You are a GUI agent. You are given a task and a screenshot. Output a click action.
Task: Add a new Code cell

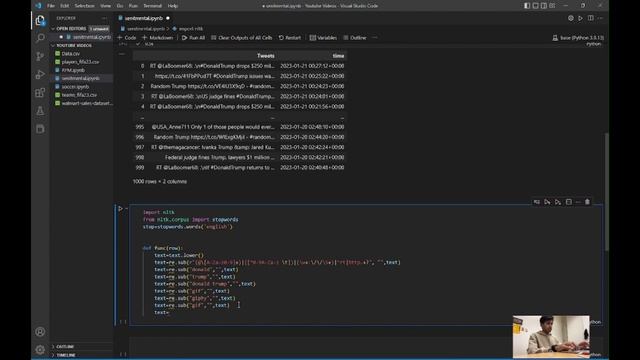(127, 38)
